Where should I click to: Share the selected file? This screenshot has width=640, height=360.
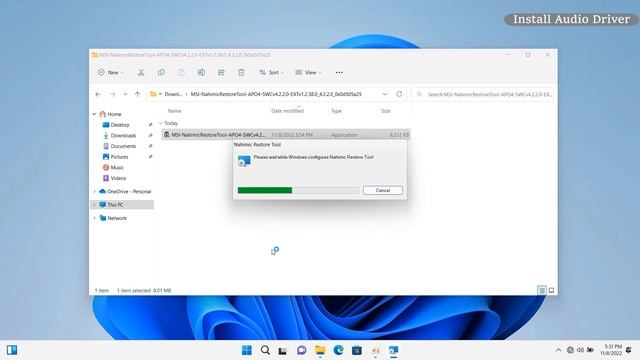pyautogui.click(x=221, y=72)
